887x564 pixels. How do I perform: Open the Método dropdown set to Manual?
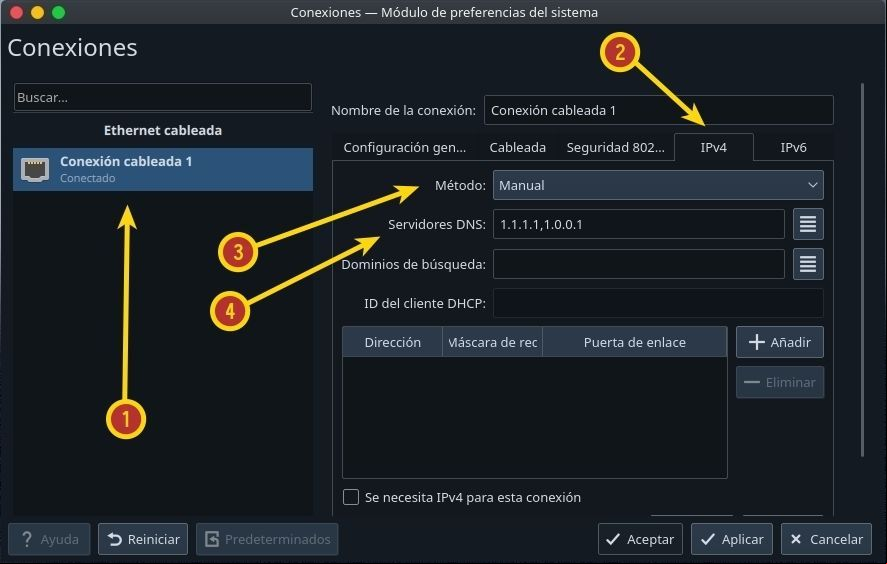tap(658, 185)
